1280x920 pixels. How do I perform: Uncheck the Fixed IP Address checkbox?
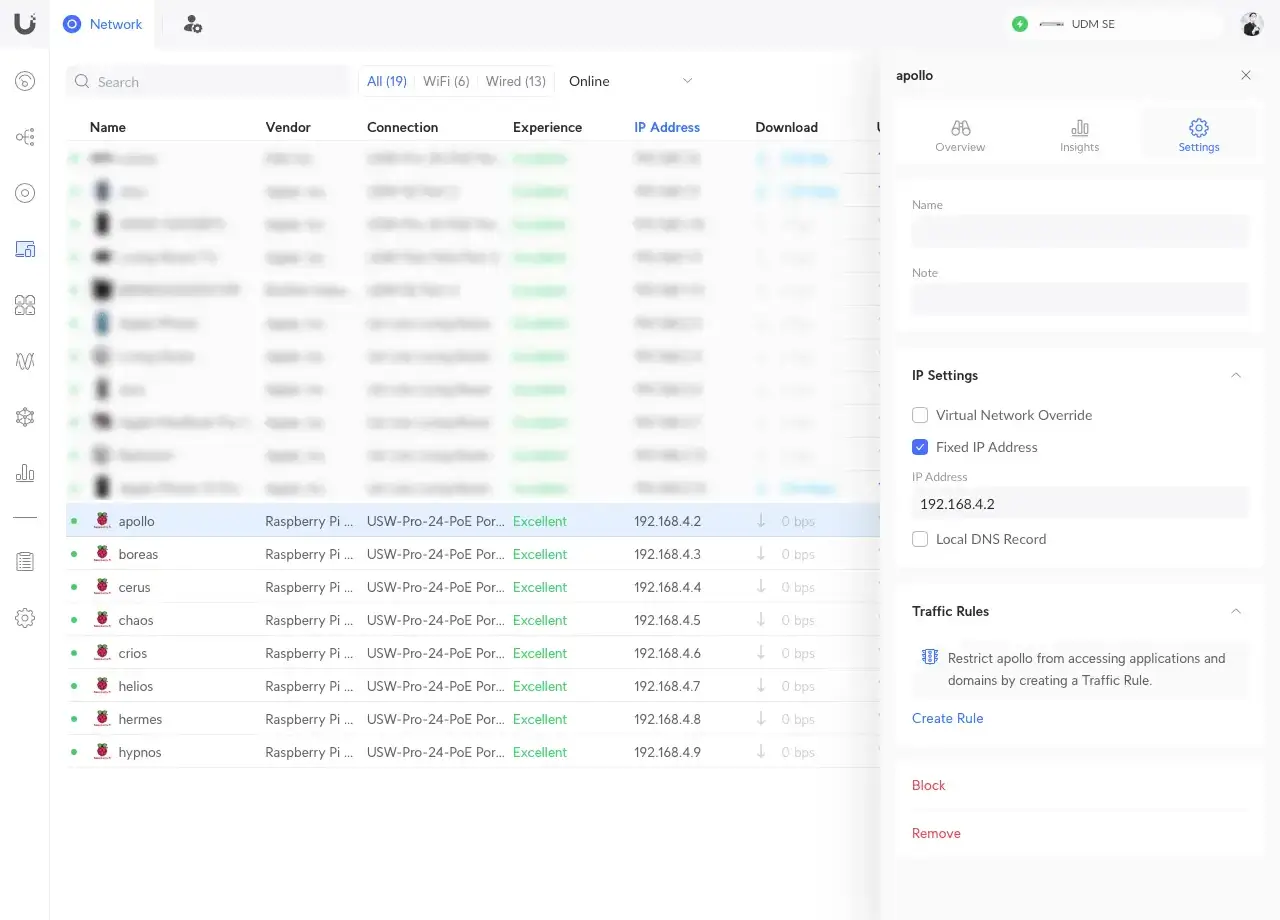(920, 447)
